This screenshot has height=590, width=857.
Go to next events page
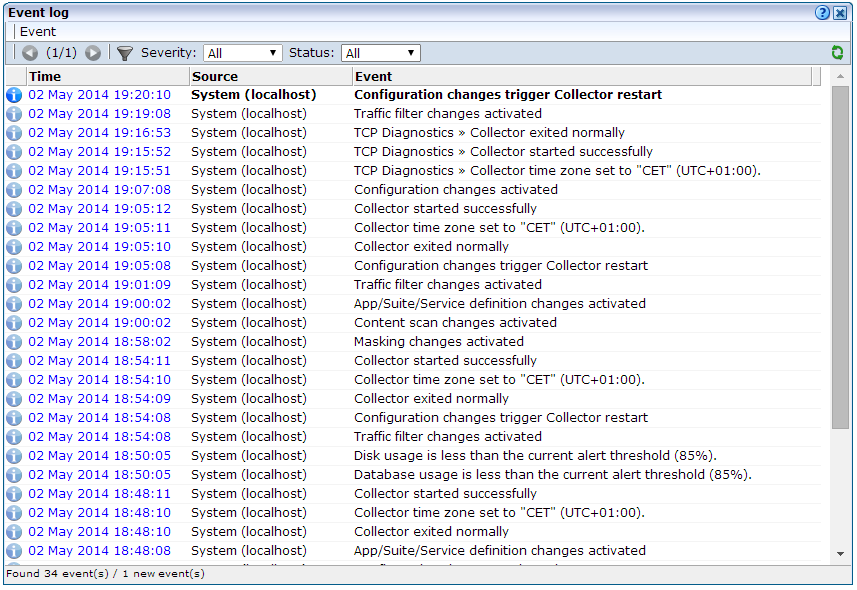93,53
